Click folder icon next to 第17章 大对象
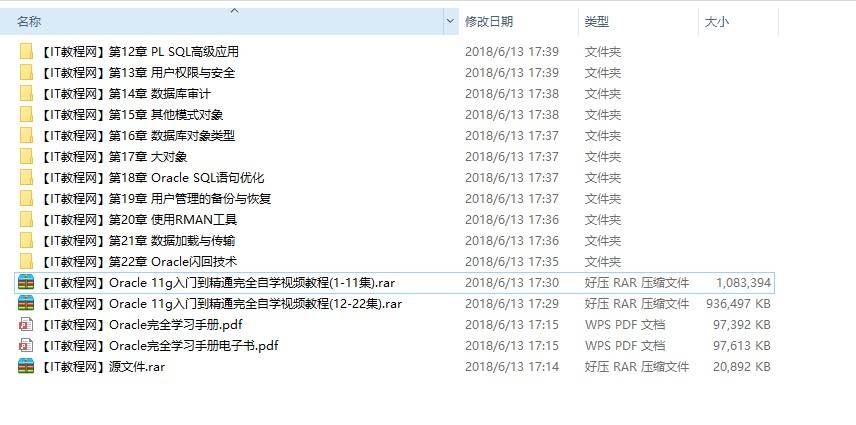Image resolution: width=856 pixels, height=425 pixels. tap(26, 157)
